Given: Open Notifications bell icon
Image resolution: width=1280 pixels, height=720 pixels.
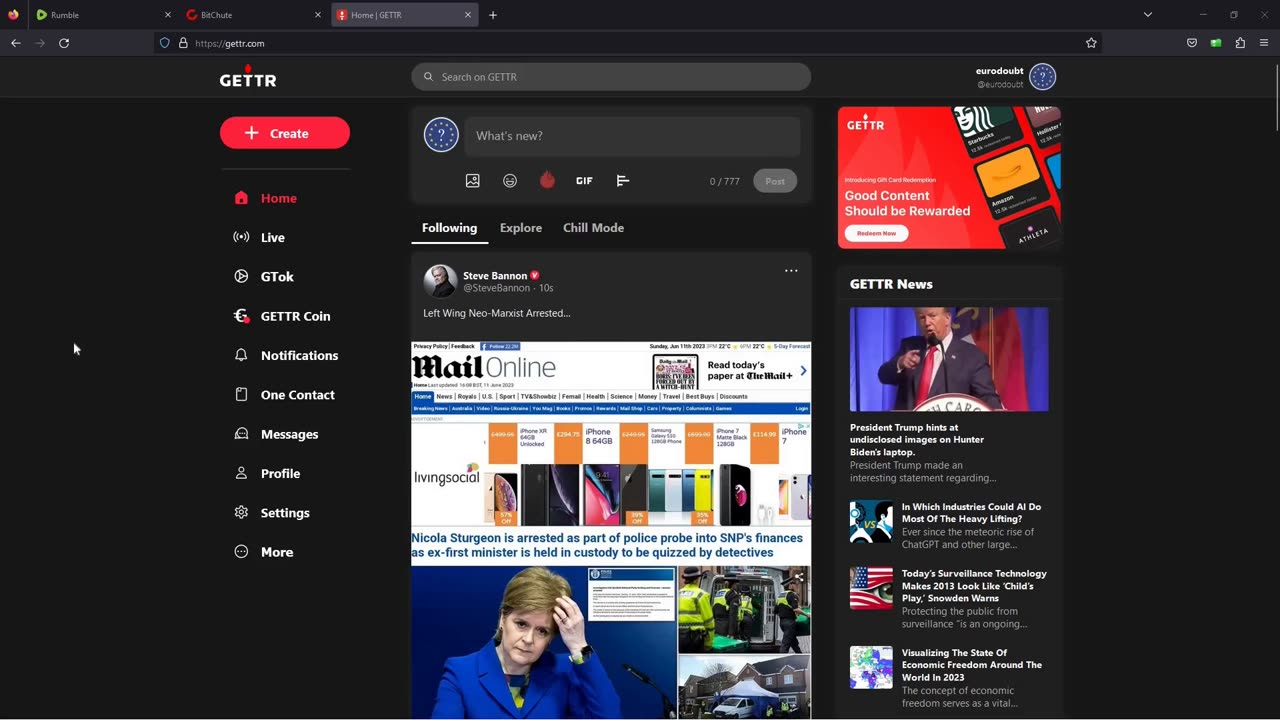Looking at the screenshot, I should 241,355.
